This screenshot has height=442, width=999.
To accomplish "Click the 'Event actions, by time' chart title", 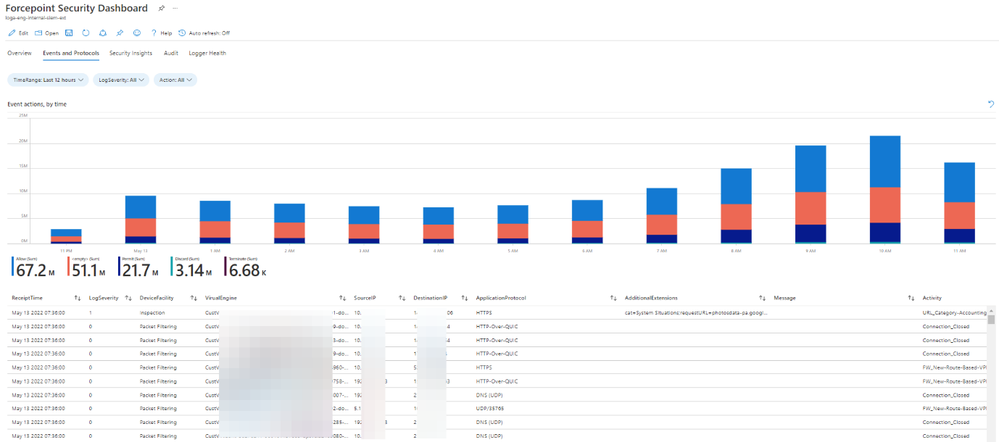I will coord(37,104).
